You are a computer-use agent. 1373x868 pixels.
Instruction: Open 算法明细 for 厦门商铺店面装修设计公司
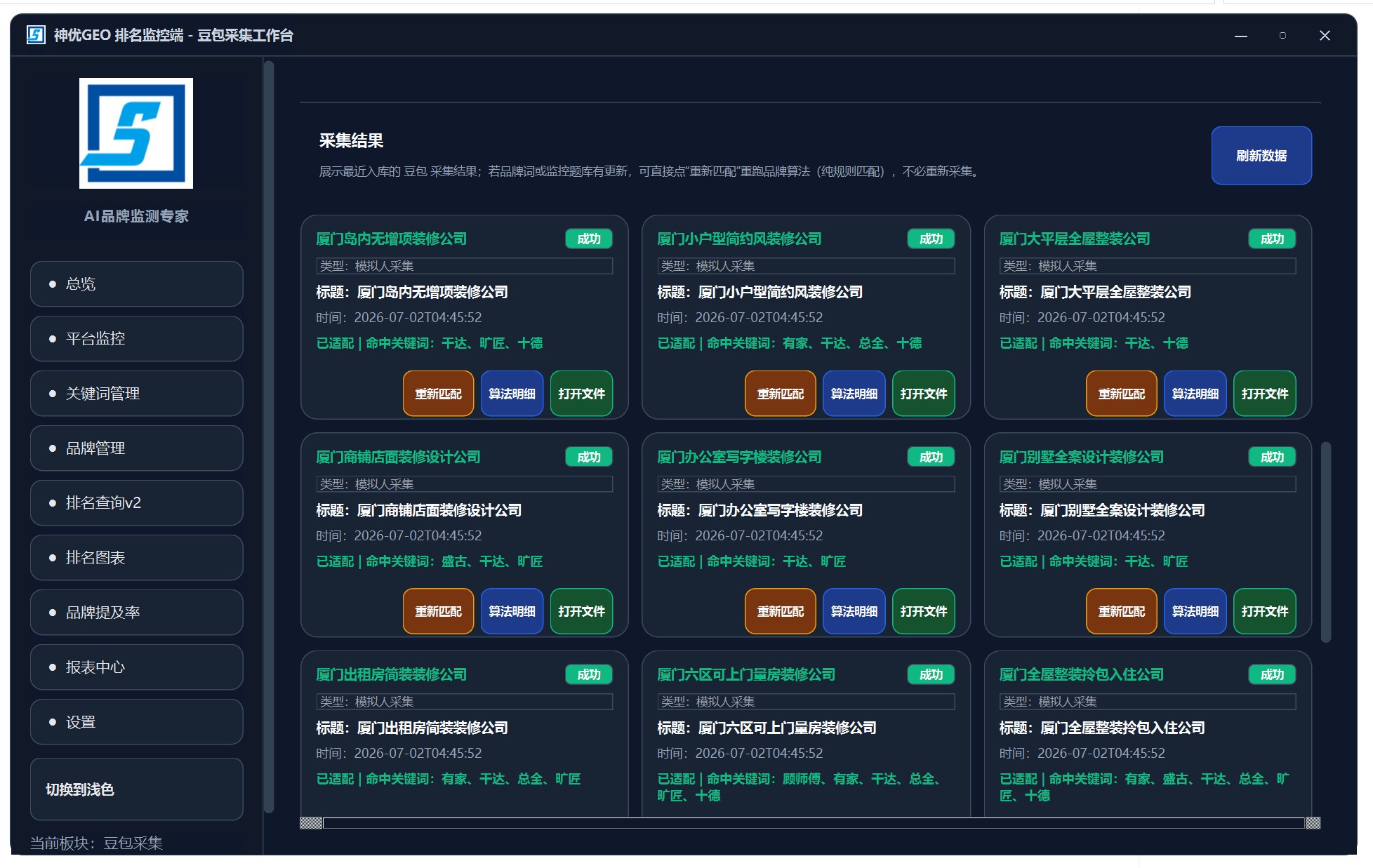click(512, 611)
